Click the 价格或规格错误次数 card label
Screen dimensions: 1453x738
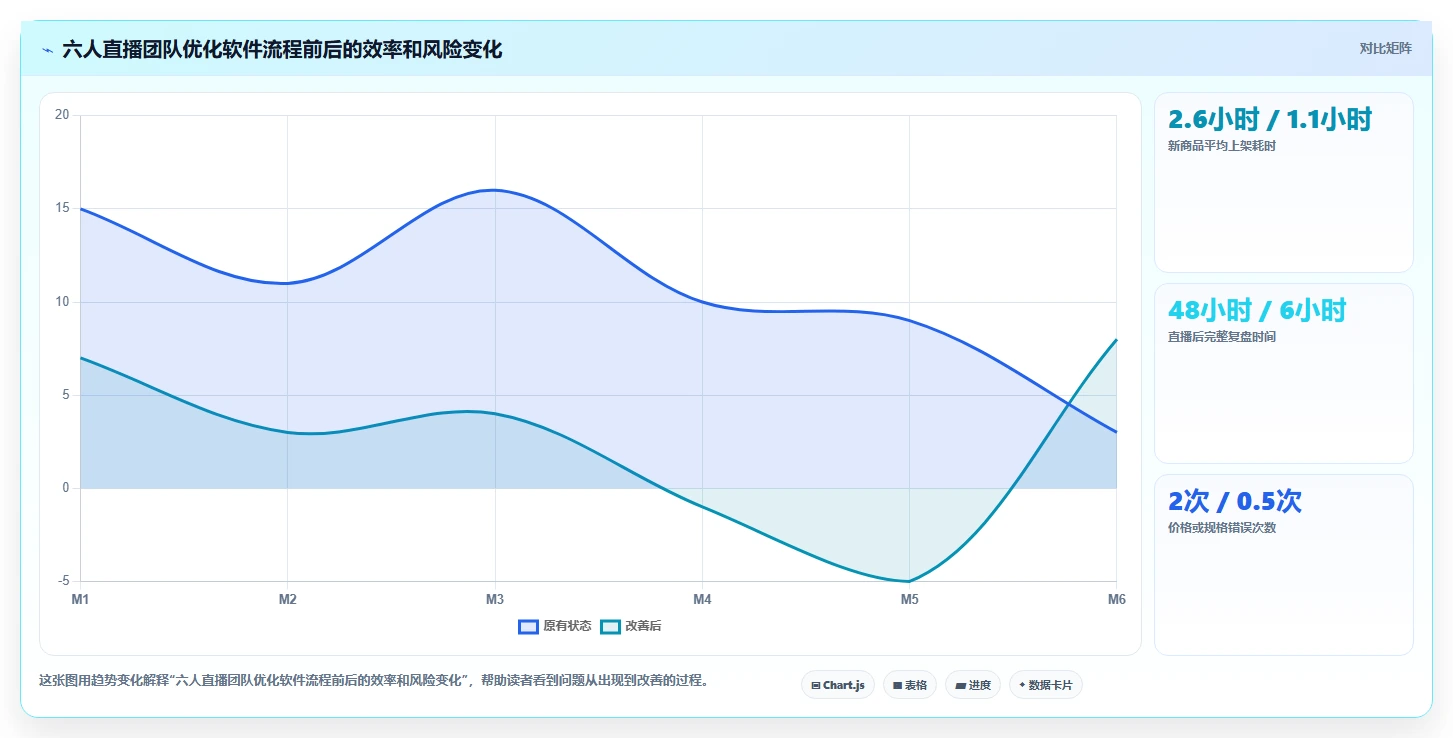coord(1222,528)
